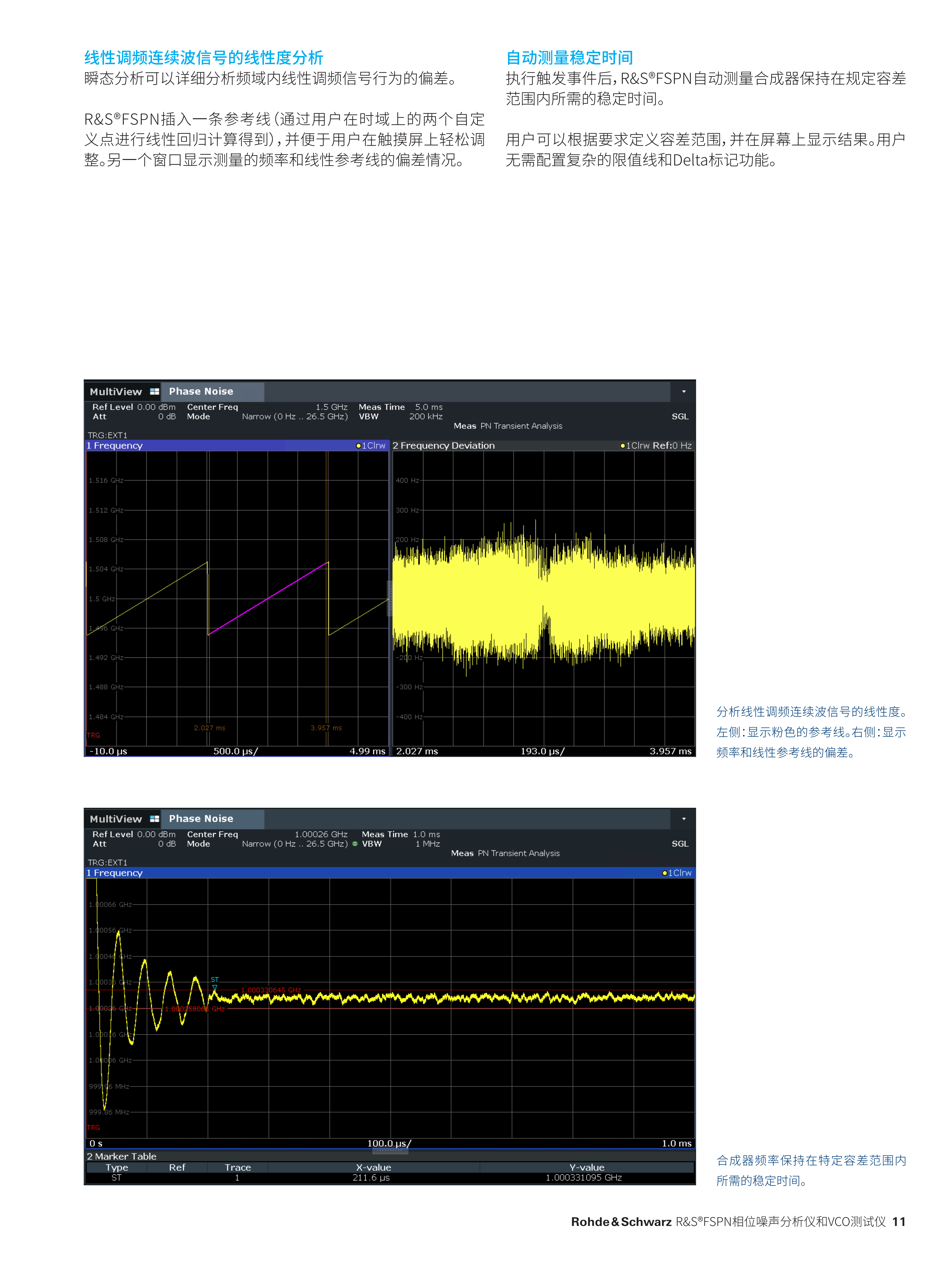
Task: Click the red TRG label in upper Frequency diagram
Action: pos(94,735)
